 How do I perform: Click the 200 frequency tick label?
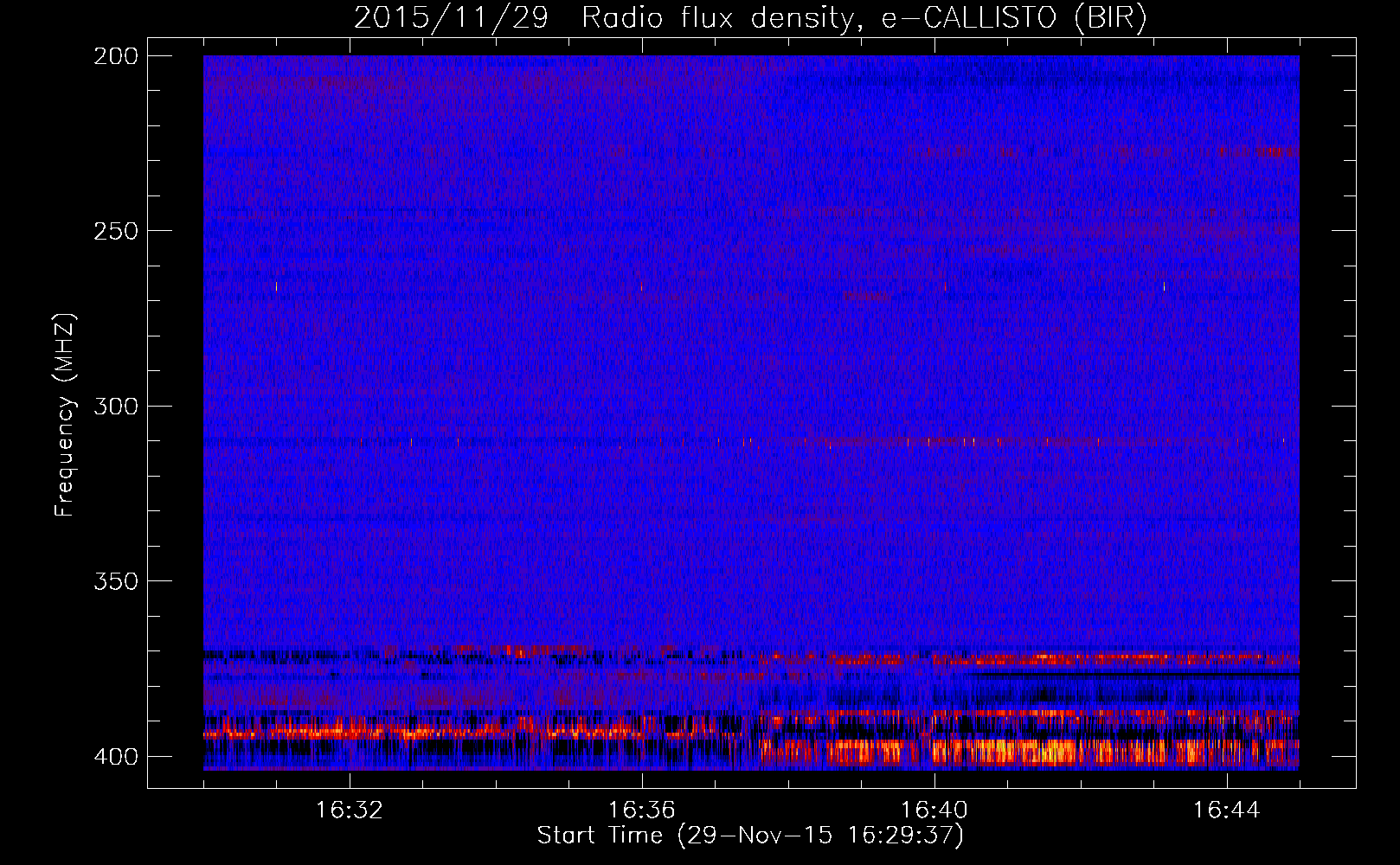(116, 56)
